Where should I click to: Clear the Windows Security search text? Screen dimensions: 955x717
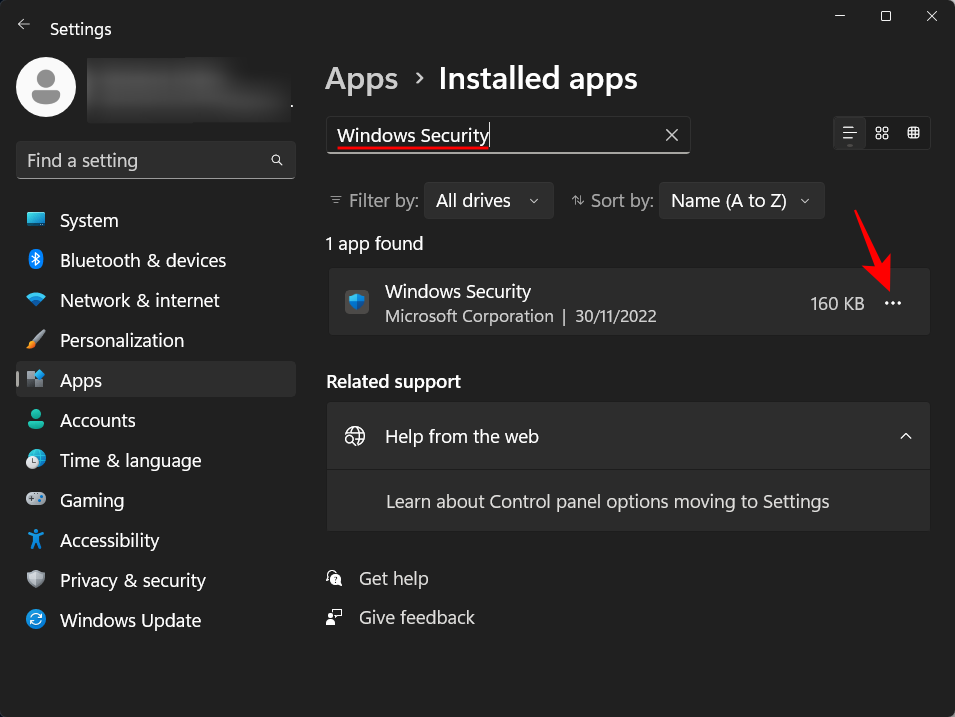[671, 135]
